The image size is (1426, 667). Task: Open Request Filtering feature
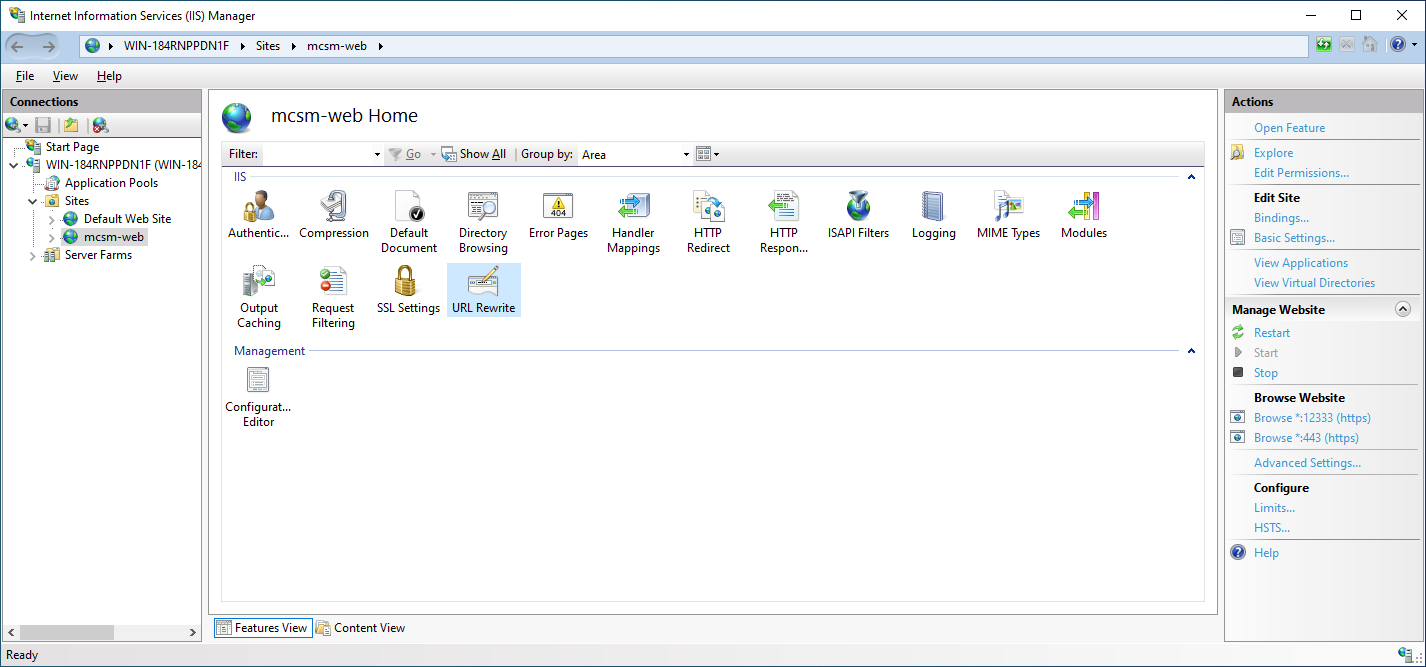333,297
